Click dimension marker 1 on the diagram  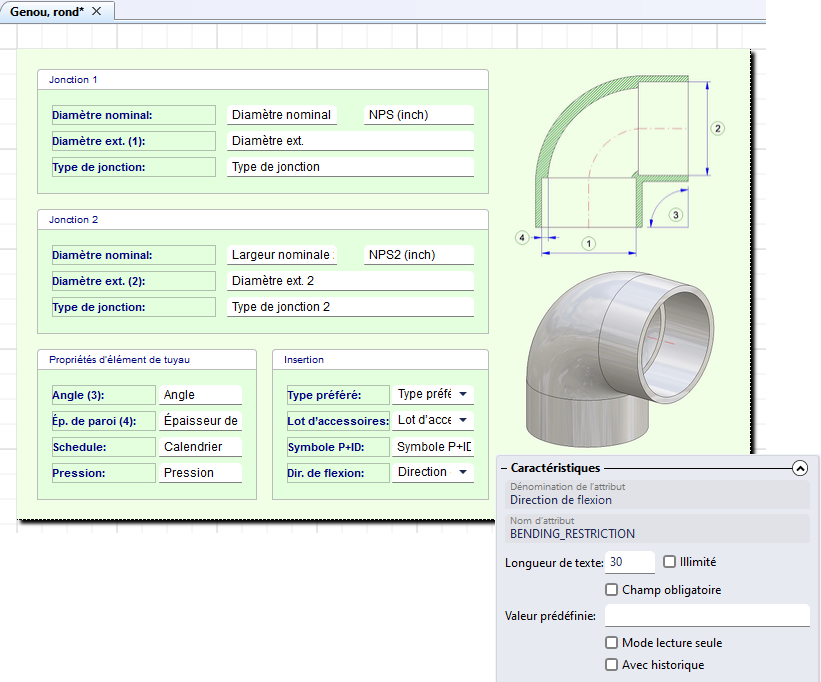point(589,243)
